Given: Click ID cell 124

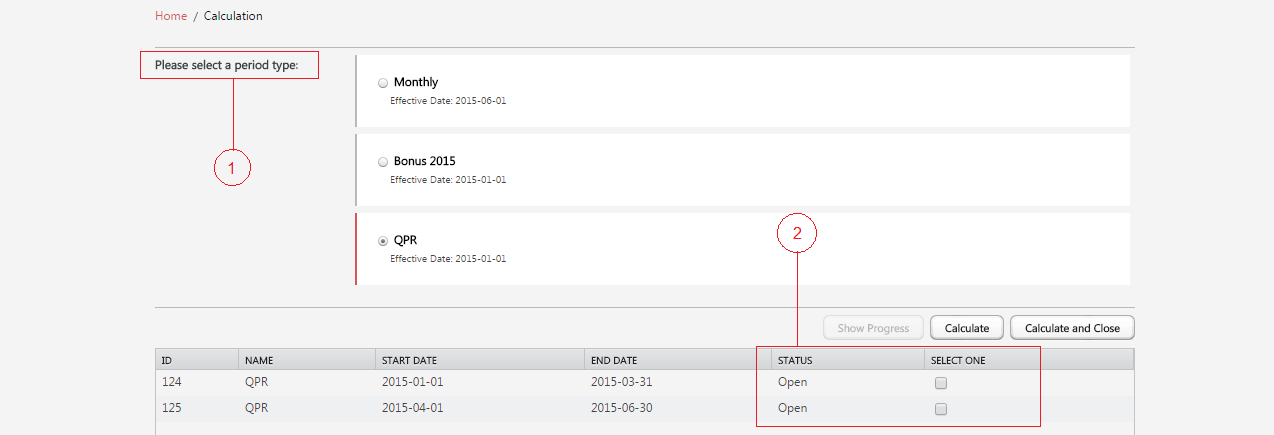Looking at the screenshot, I should click(x=172, y=382).
